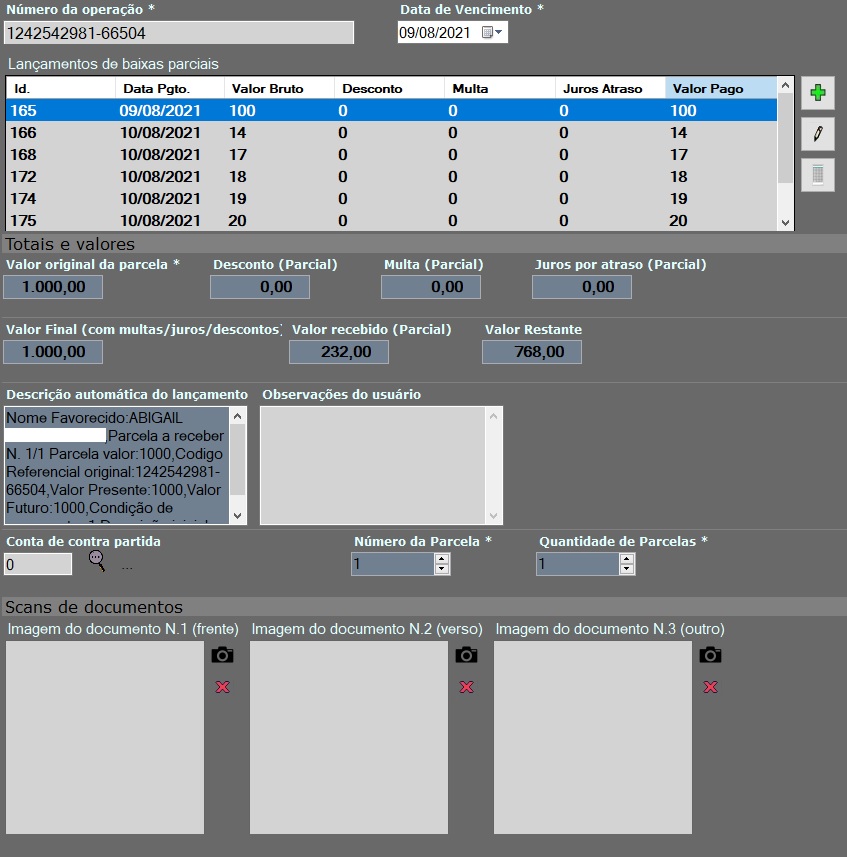Click the pencil edit entry icon

tap(817, 133)
